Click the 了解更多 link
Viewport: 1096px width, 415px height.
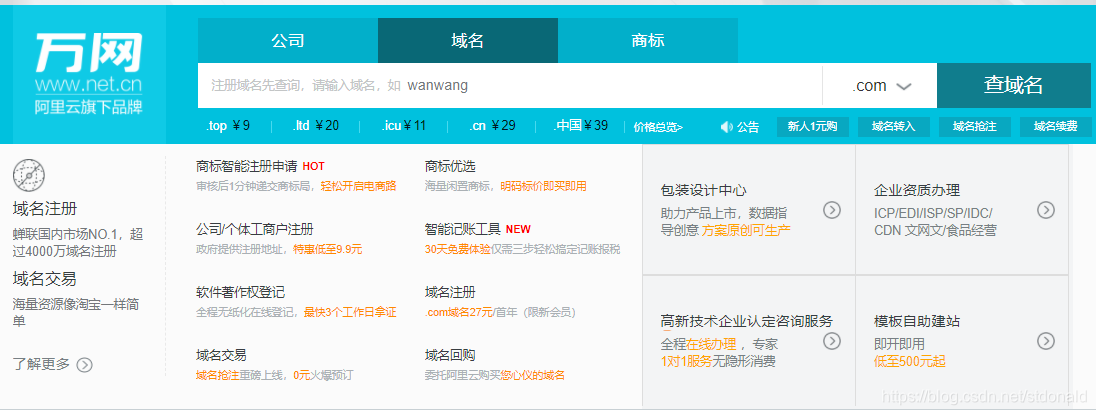[41, 365]
